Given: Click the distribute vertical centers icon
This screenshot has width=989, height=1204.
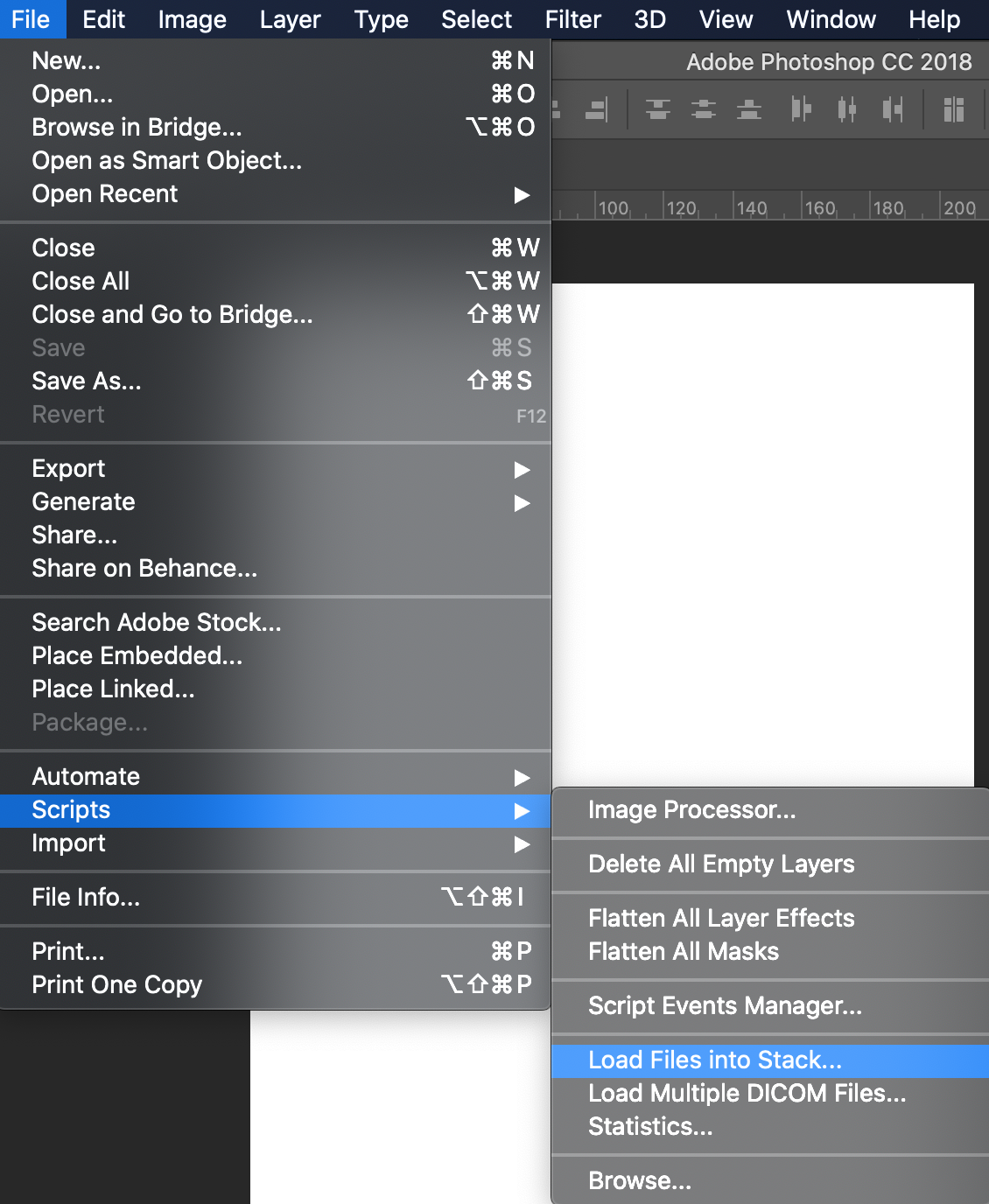Looking at the screenshot, I should [704, 109].
